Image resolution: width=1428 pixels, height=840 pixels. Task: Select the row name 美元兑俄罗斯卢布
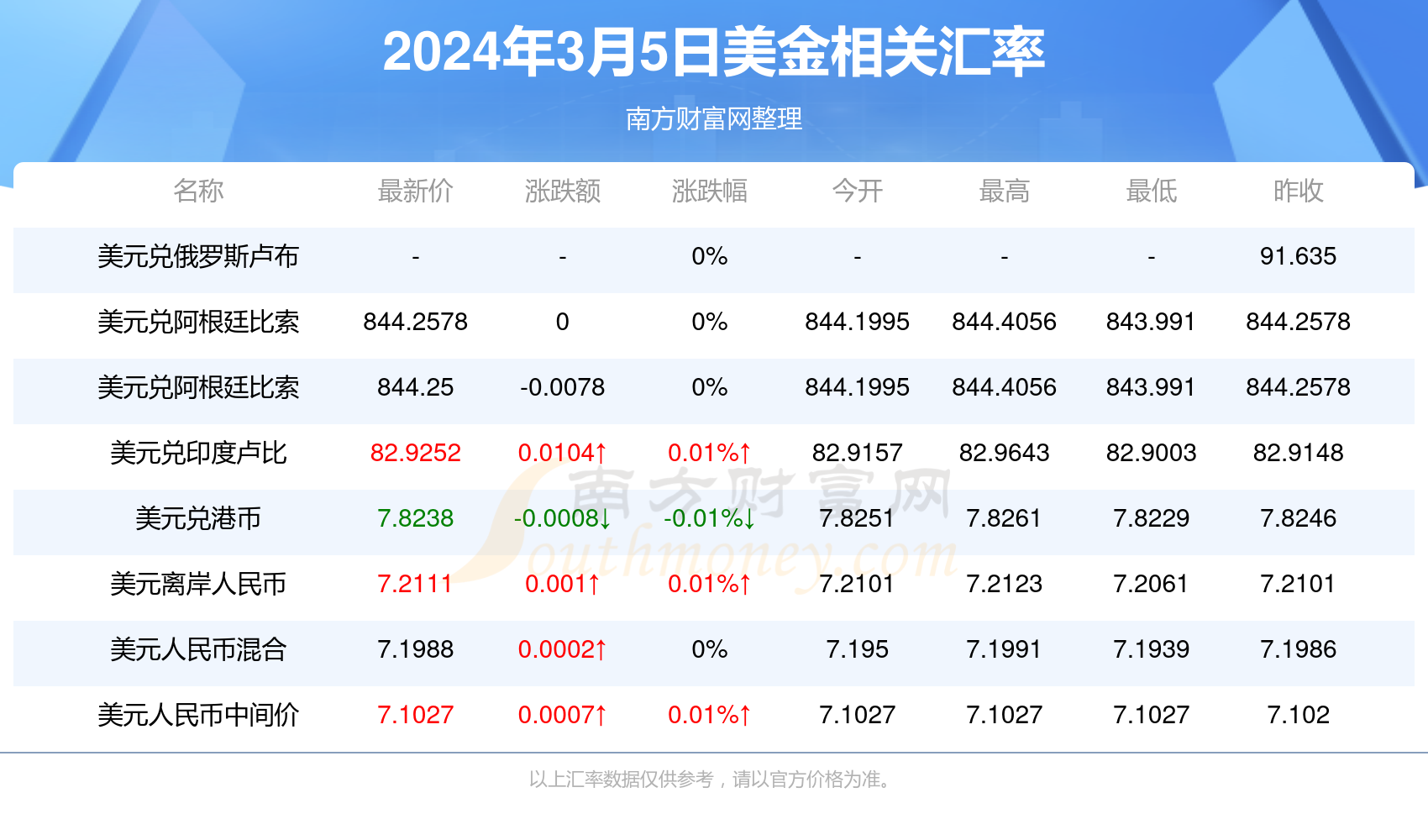pos(198,256)
